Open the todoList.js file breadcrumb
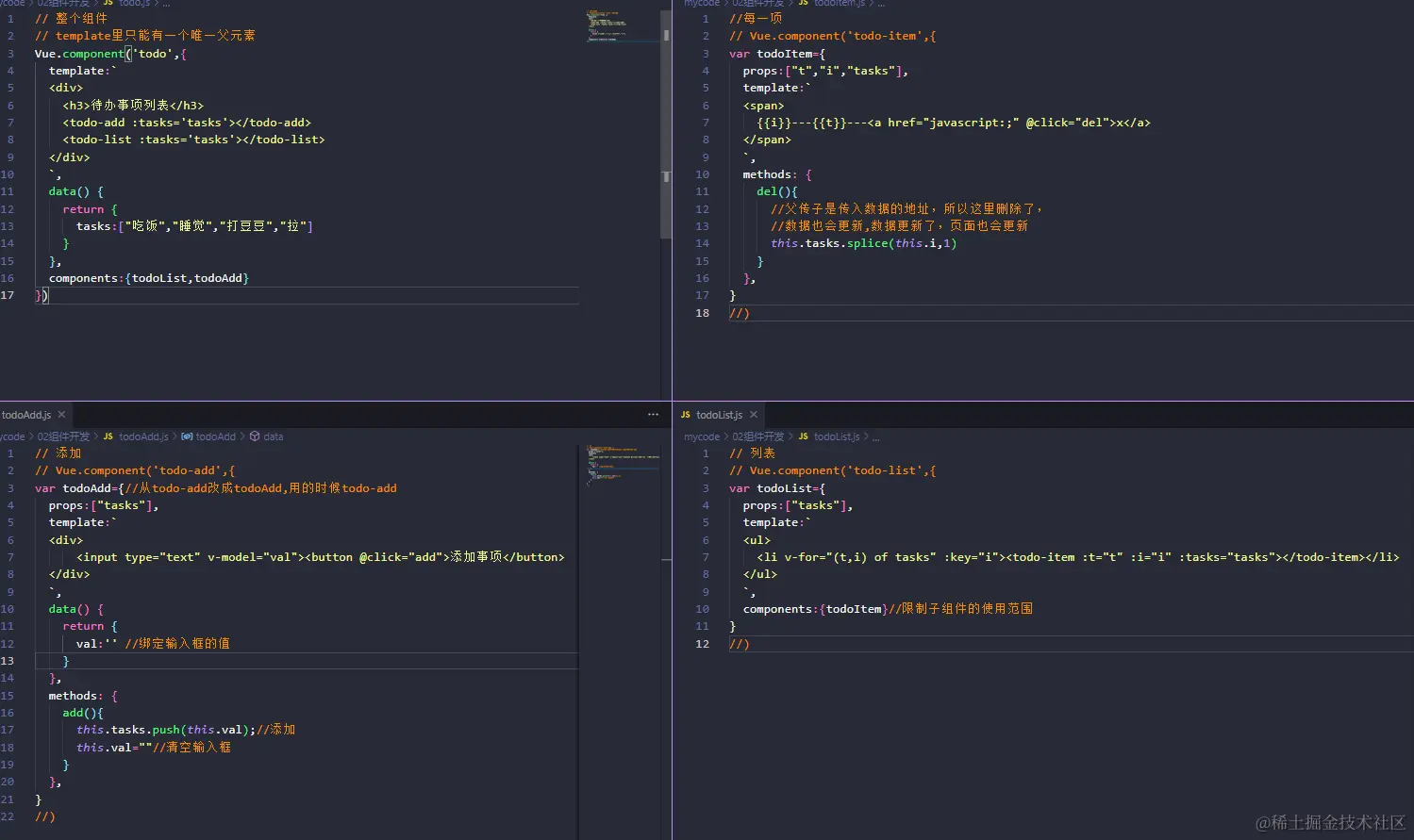This screenshot has width=1414, height=840. point(837,436)
